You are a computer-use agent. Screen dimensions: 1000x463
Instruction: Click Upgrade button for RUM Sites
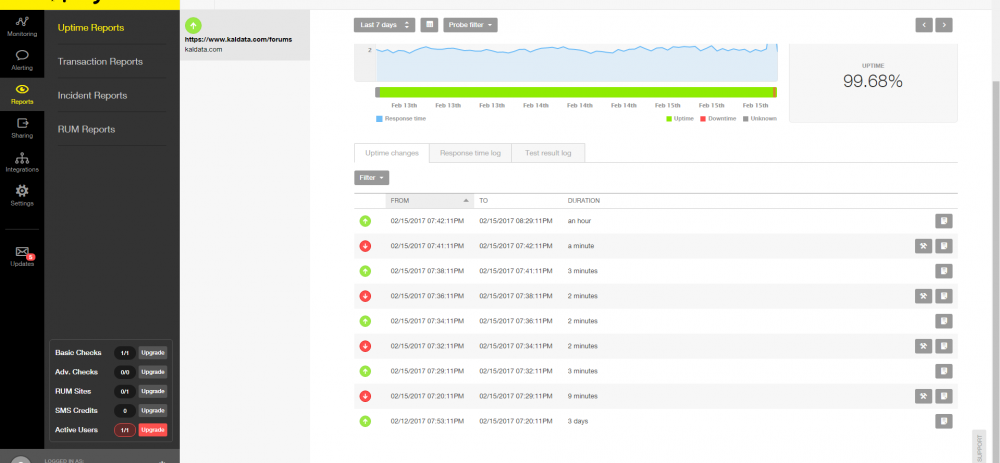click(153, 391)
